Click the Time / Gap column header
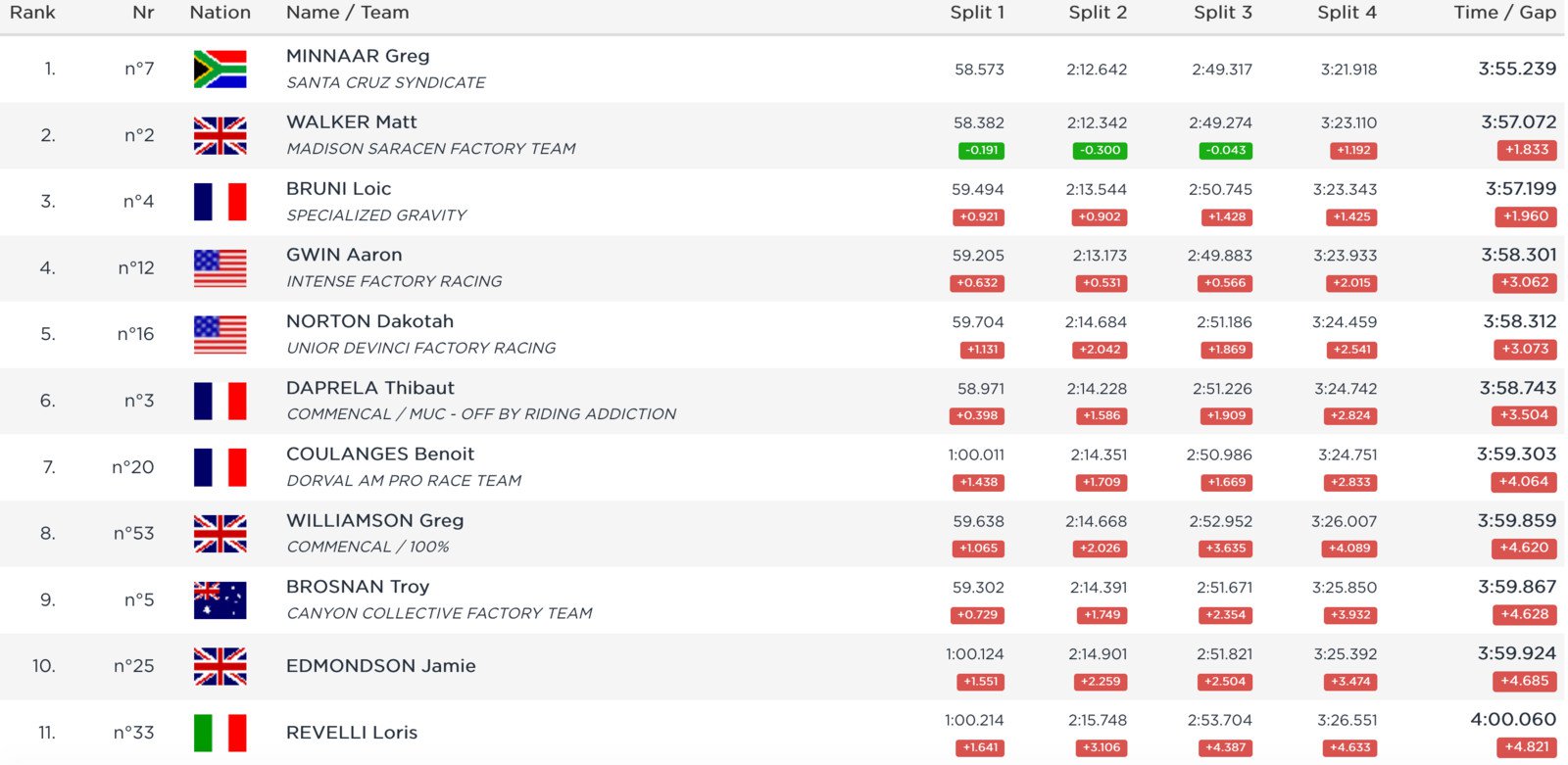This screenshot has height=765, width=1568. coord(1504,13)
